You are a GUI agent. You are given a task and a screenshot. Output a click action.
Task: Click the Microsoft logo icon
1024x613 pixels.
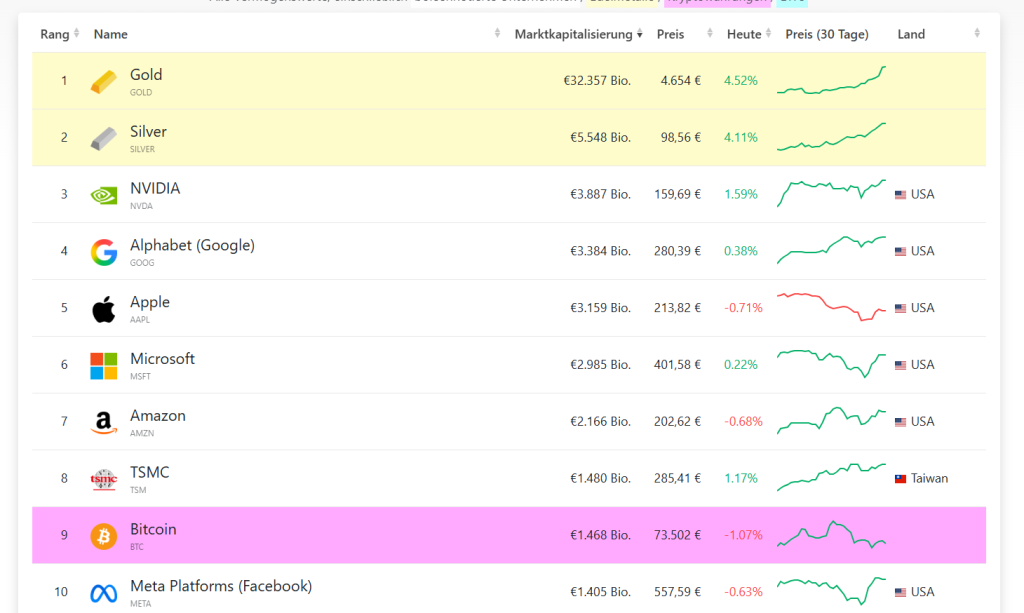click(104, 366)
